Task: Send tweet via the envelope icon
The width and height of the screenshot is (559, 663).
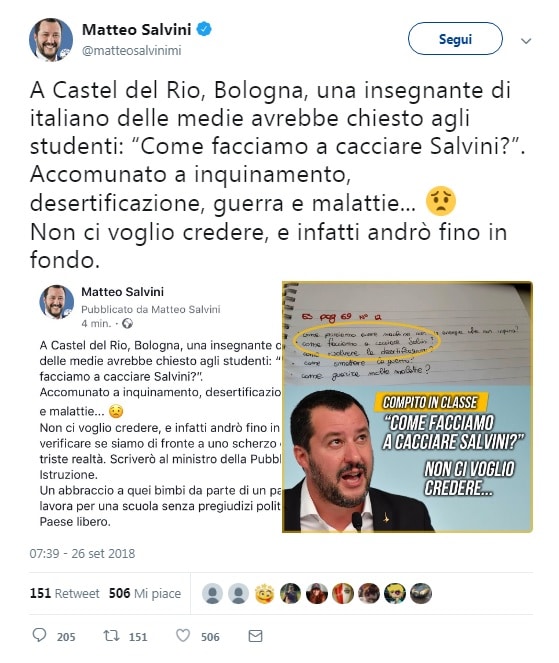Action: coord(255,636)
